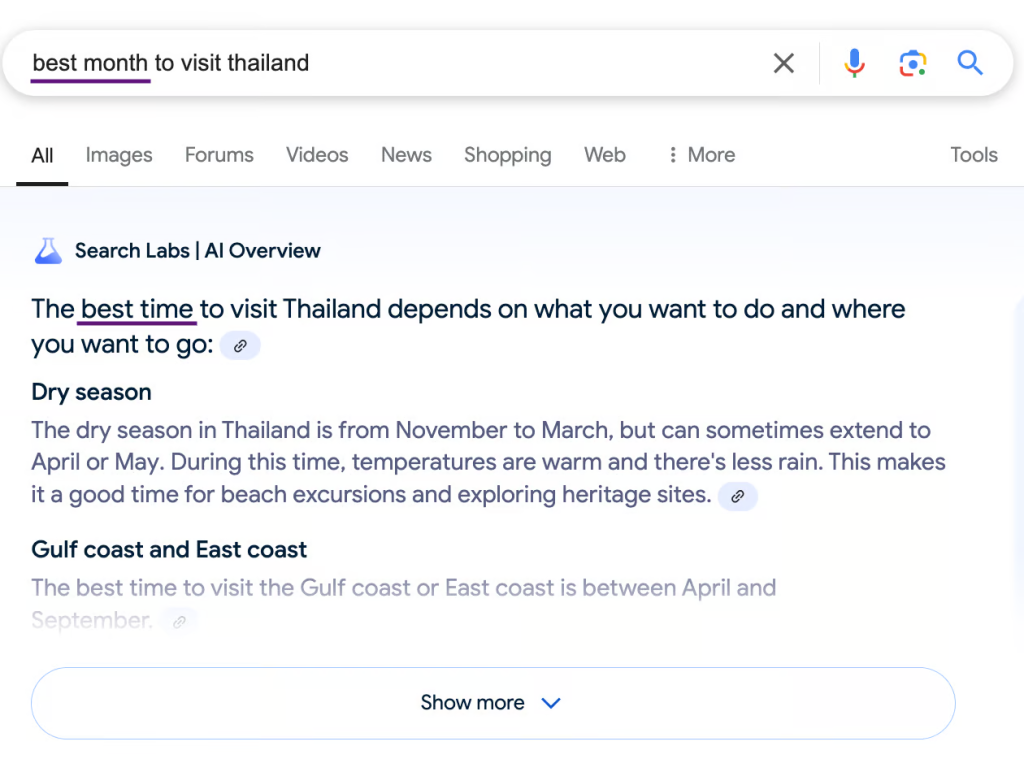
Task: Go to the Videos results tab
Action: coord(317,155)
